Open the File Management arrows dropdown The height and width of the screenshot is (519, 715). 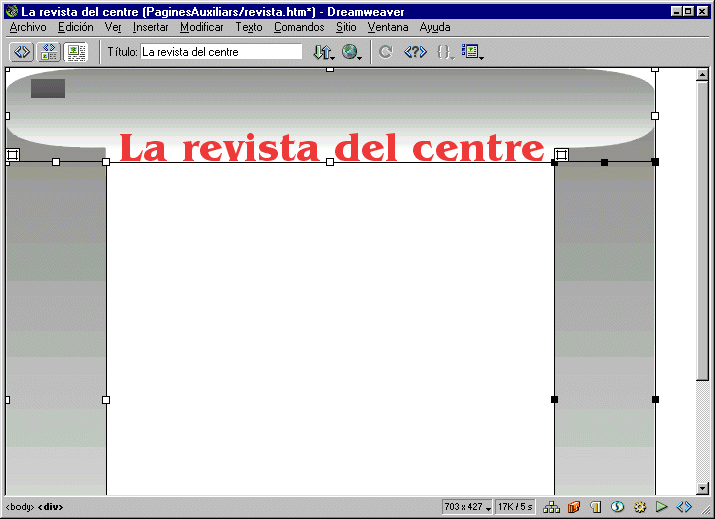coord(324,52)
